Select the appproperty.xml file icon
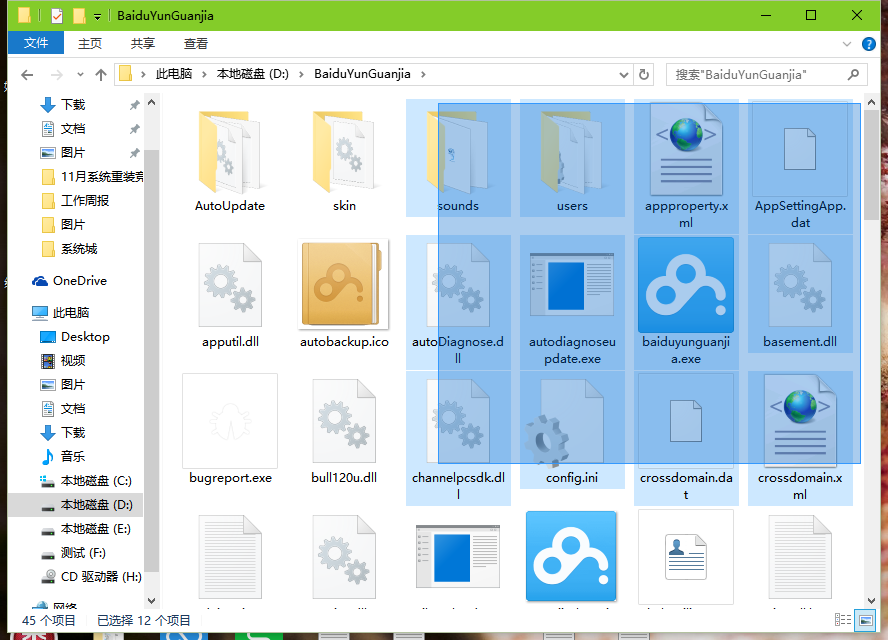 [686, 150]
